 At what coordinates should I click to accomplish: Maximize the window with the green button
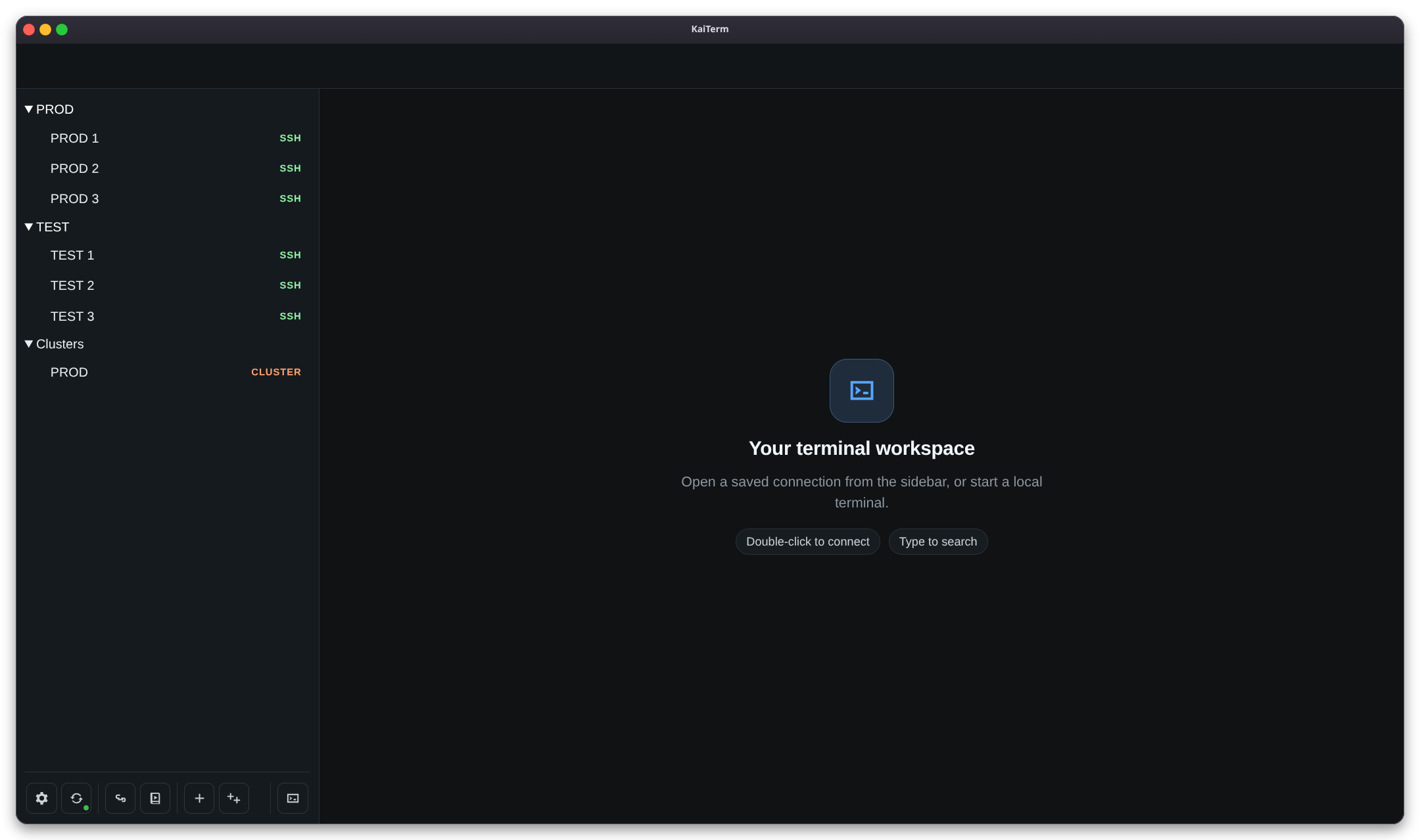click(x=62, y=30)
